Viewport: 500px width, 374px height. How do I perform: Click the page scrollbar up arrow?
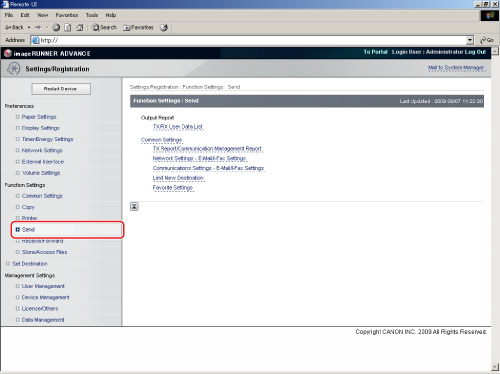[495, 51]
